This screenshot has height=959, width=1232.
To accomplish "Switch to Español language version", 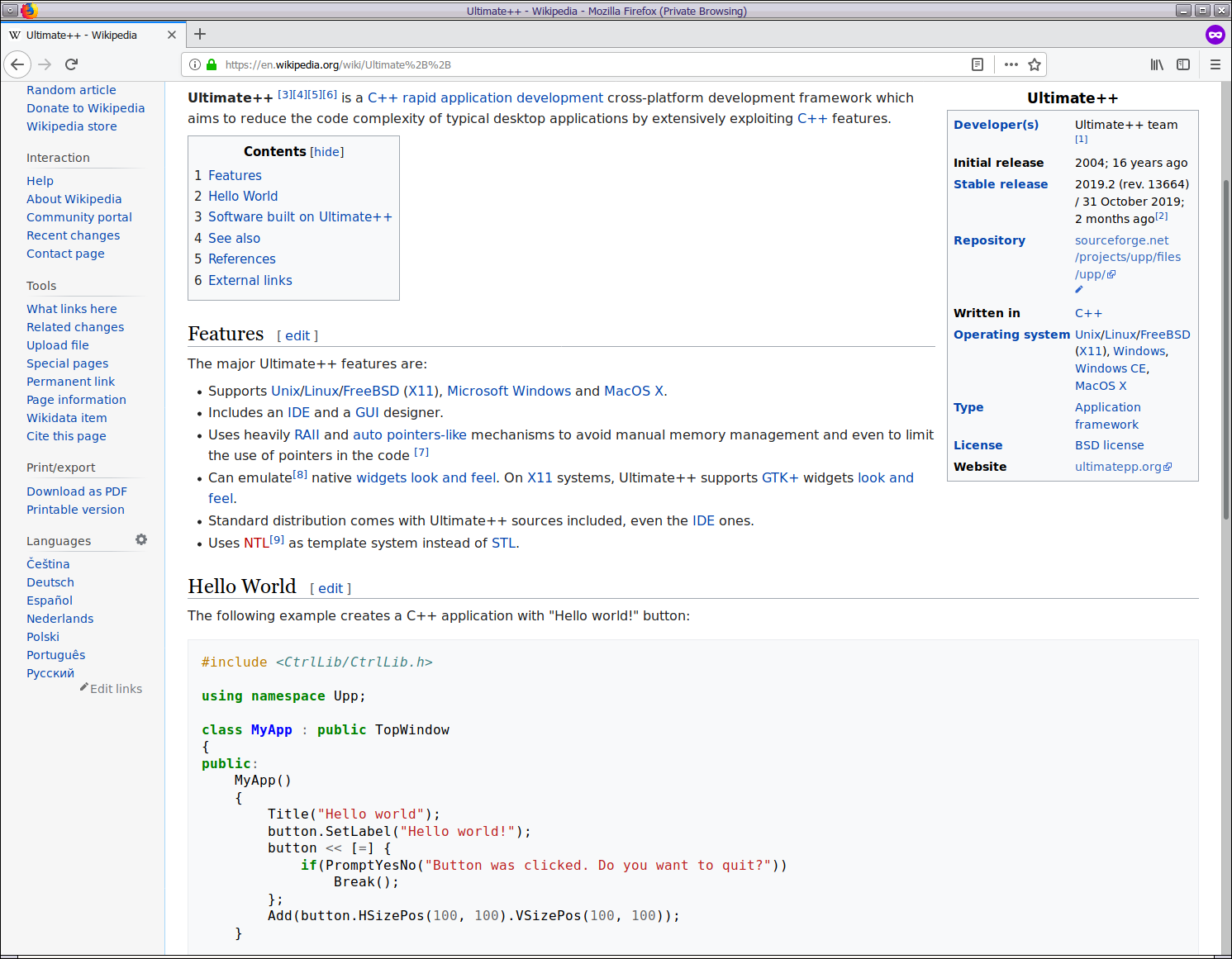I will pos(50,601).
